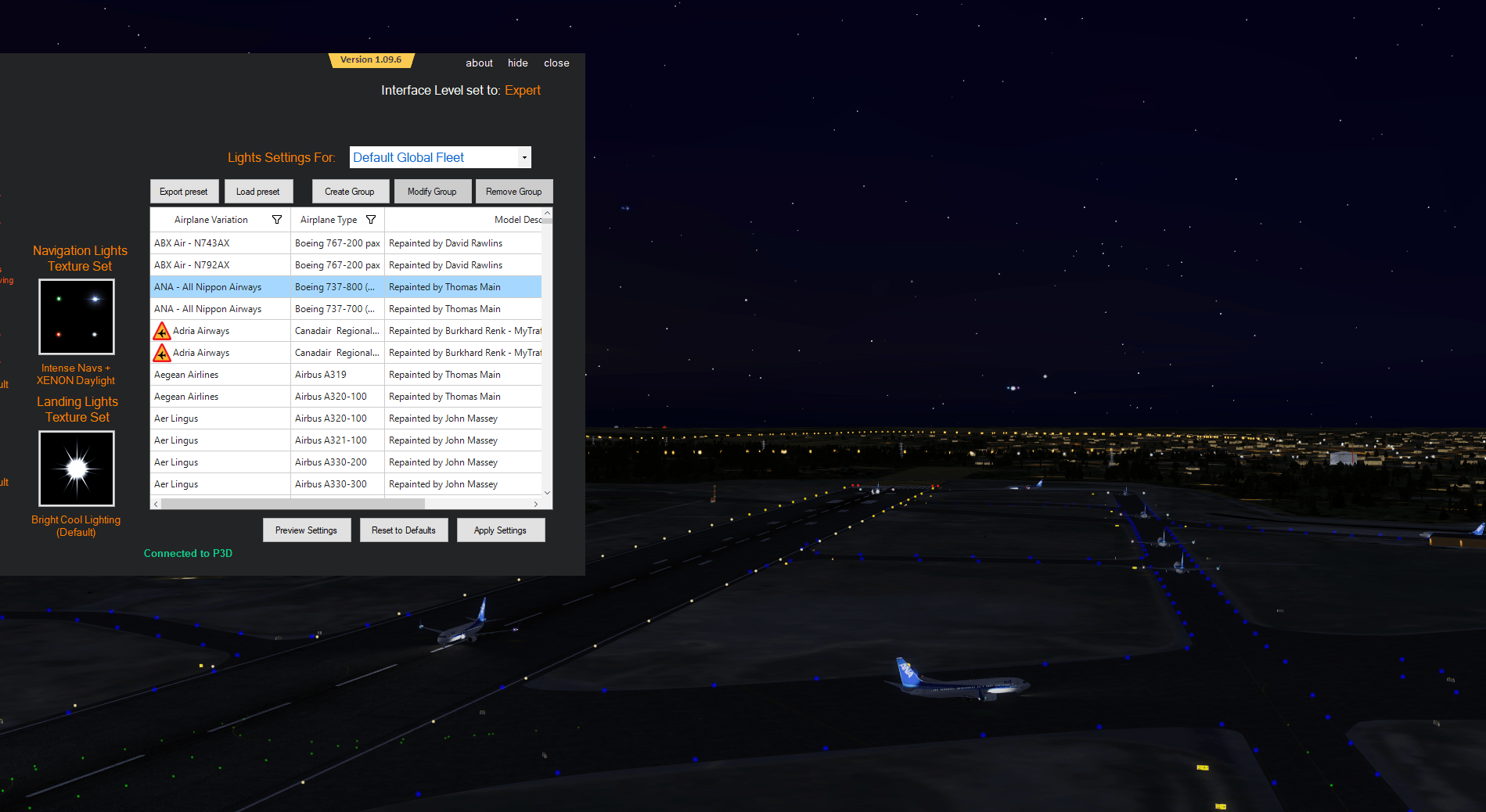Click the Modify Group button

432,192
